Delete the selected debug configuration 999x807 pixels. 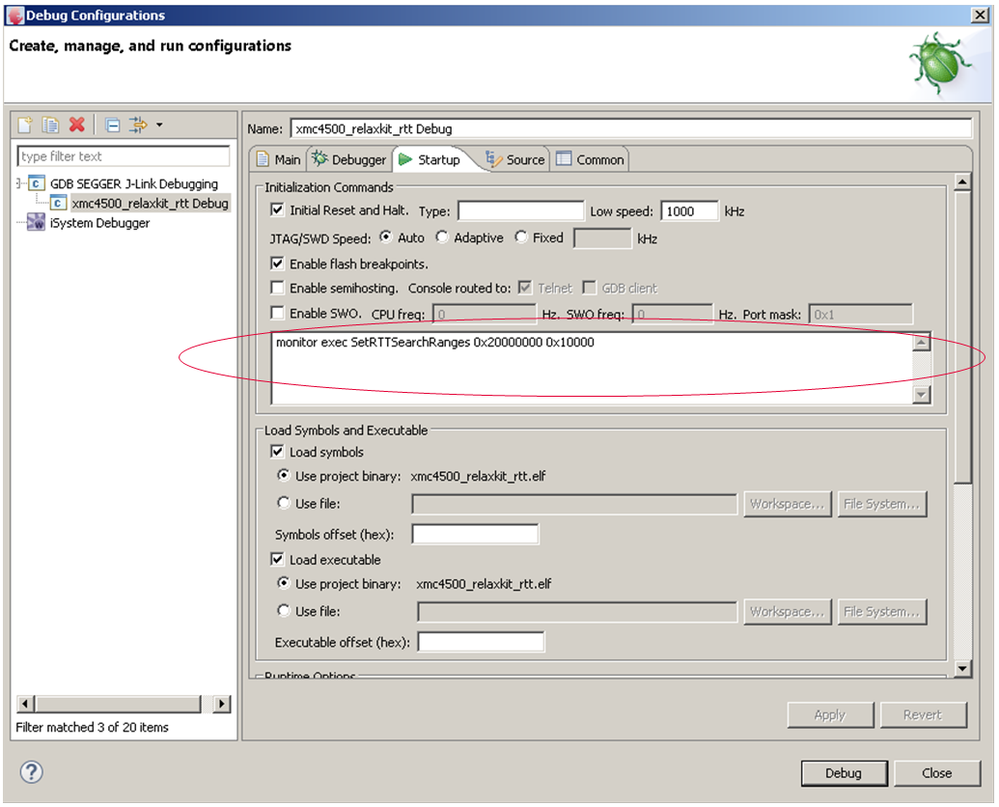click(77, 124)
